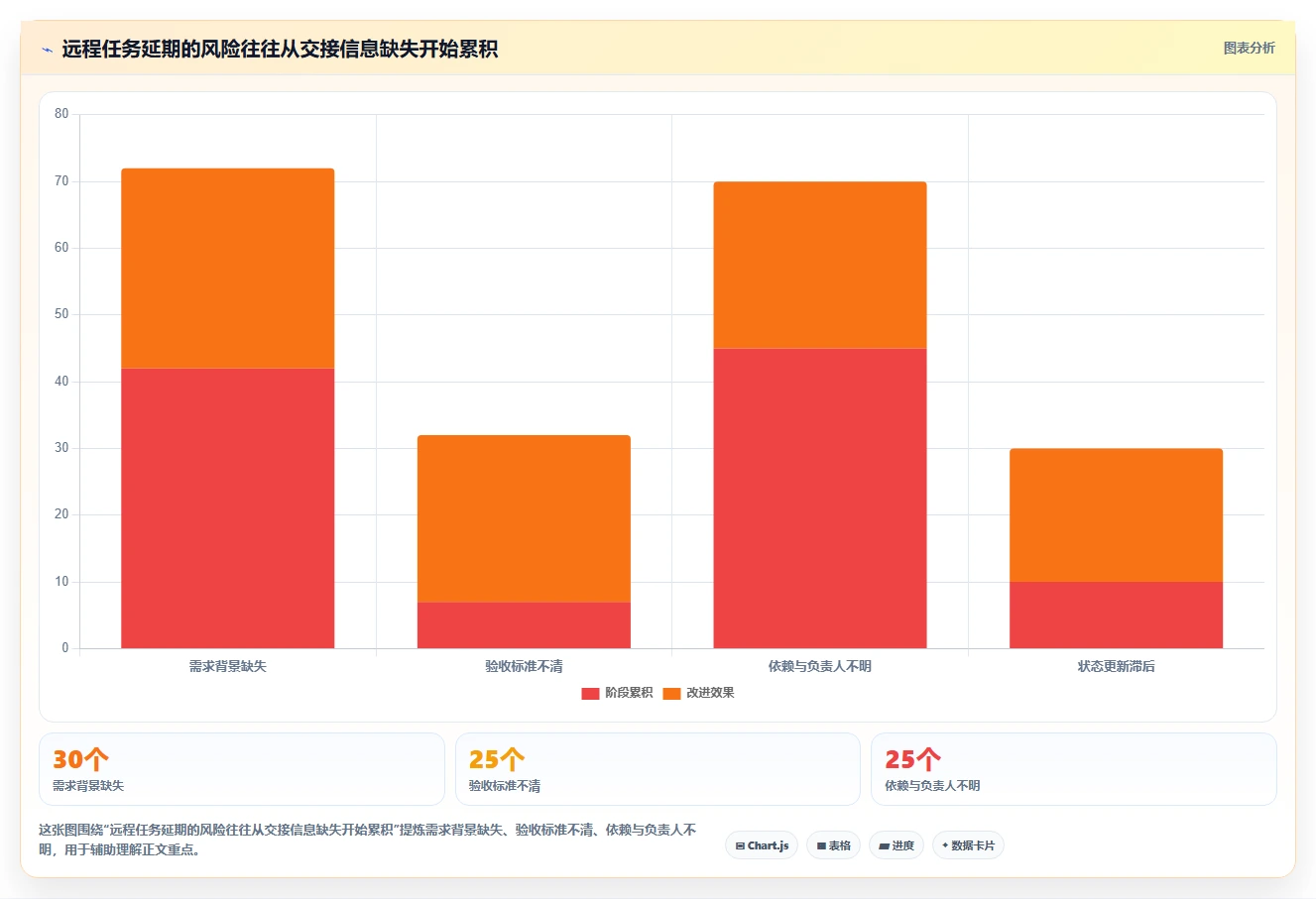Toggle the 改进效果 legend item
This screenshot has height=899, width=1316.
click(699, 693)
